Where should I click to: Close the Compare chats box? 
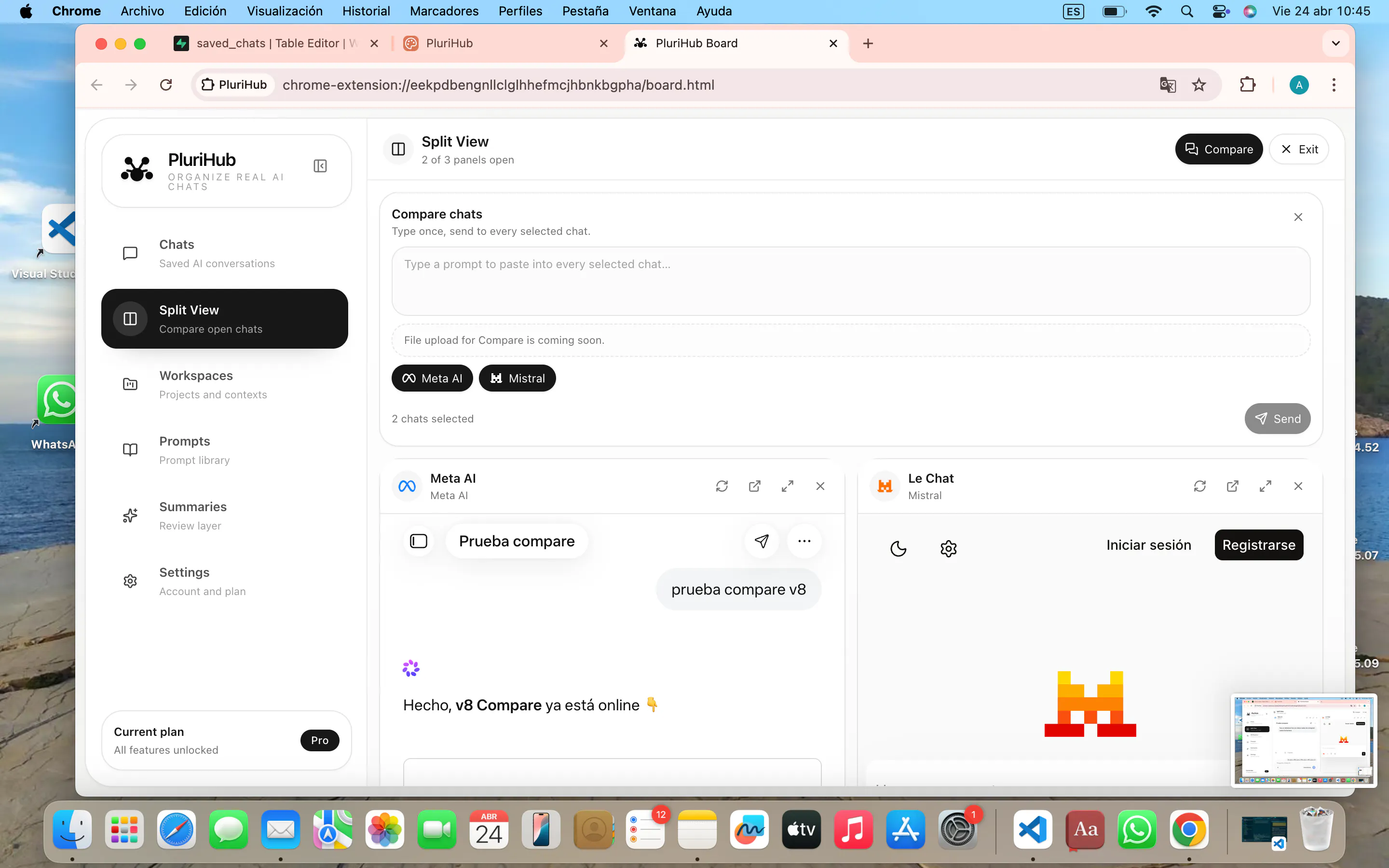pos(1298,217)
